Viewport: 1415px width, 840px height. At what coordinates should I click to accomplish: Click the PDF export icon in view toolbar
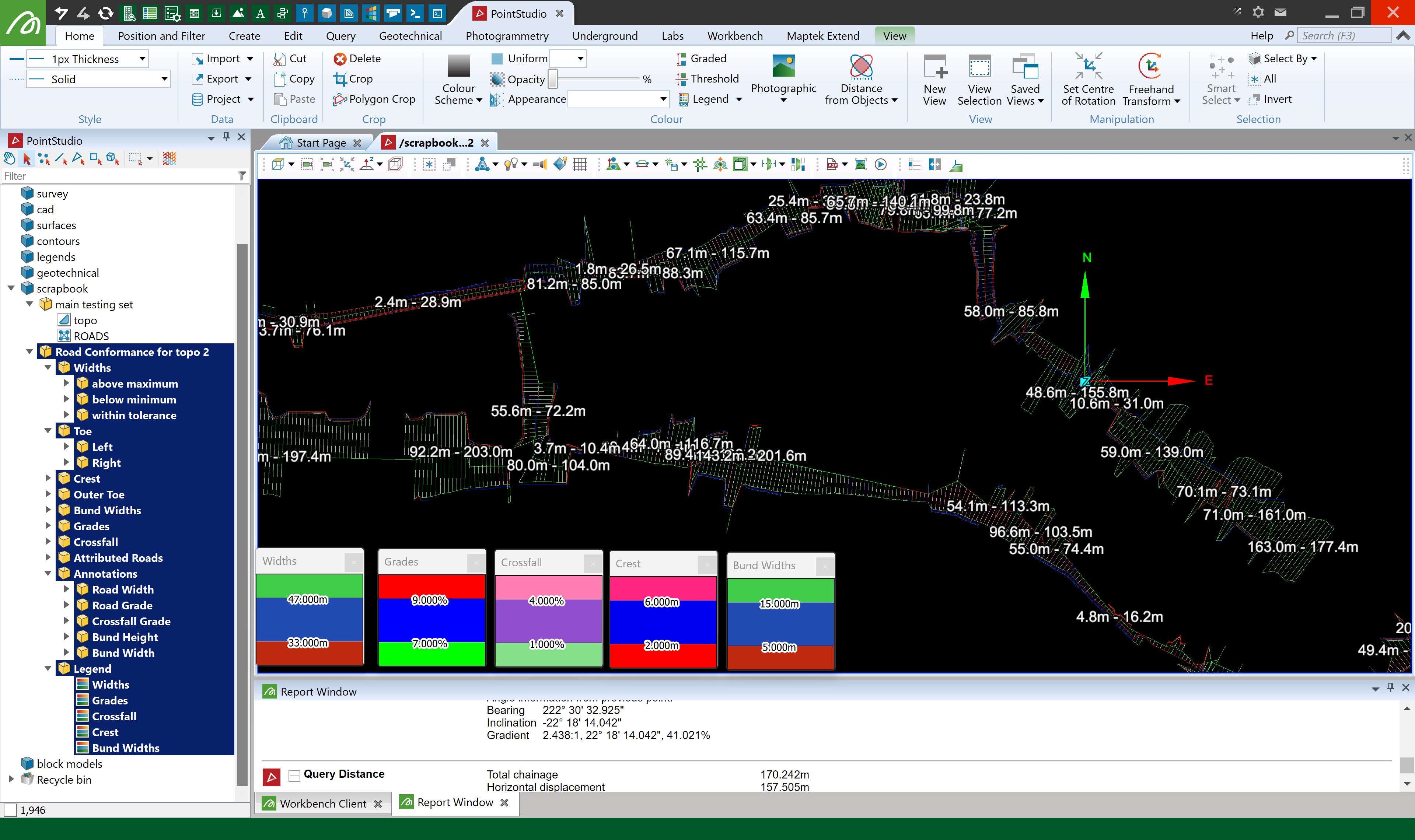coord(831,165)
